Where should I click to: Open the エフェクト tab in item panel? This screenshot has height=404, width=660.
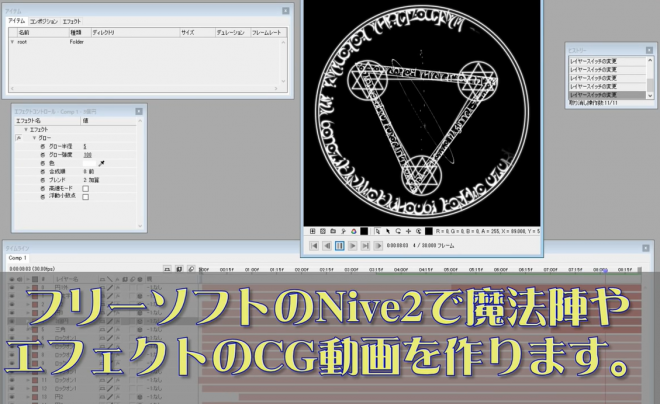(x=72, y=20)
